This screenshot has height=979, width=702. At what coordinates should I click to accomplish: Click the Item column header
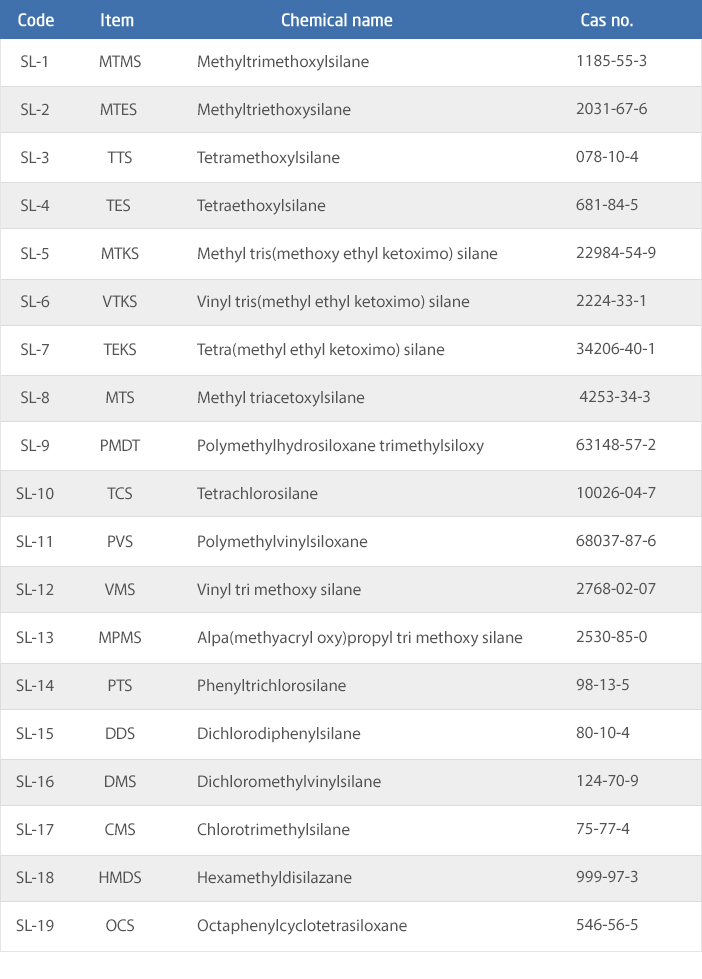pyautogui.click(x=117, y=20)
